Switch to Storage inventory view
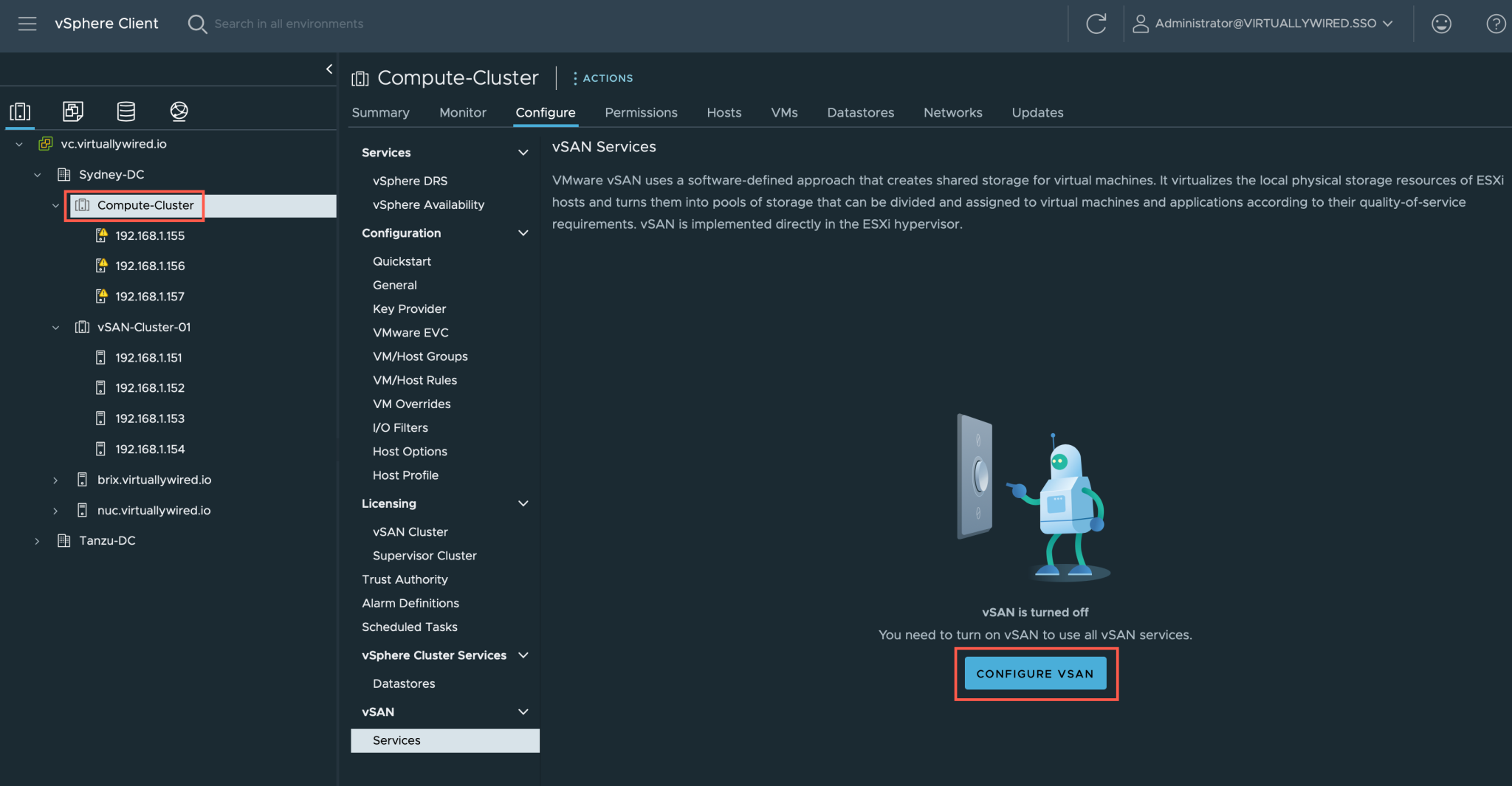The height and width of the screenshot is (786, 1512). click(126, 111)
